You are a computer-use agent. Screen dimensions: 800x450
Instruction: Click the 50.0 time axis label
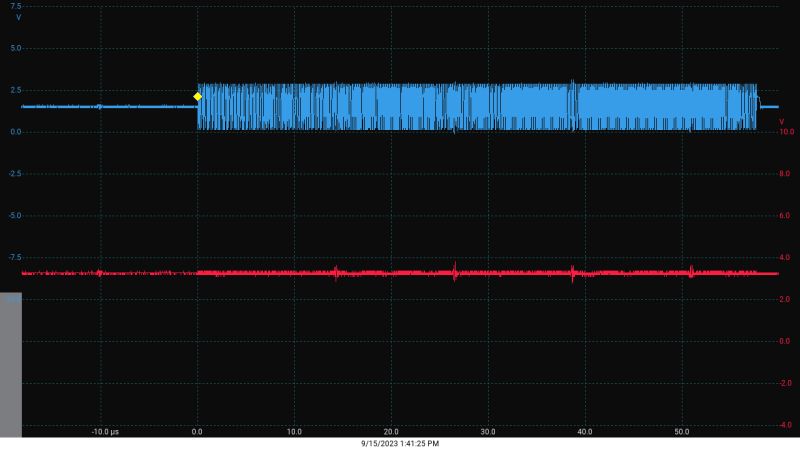click(x=682, y=432)
